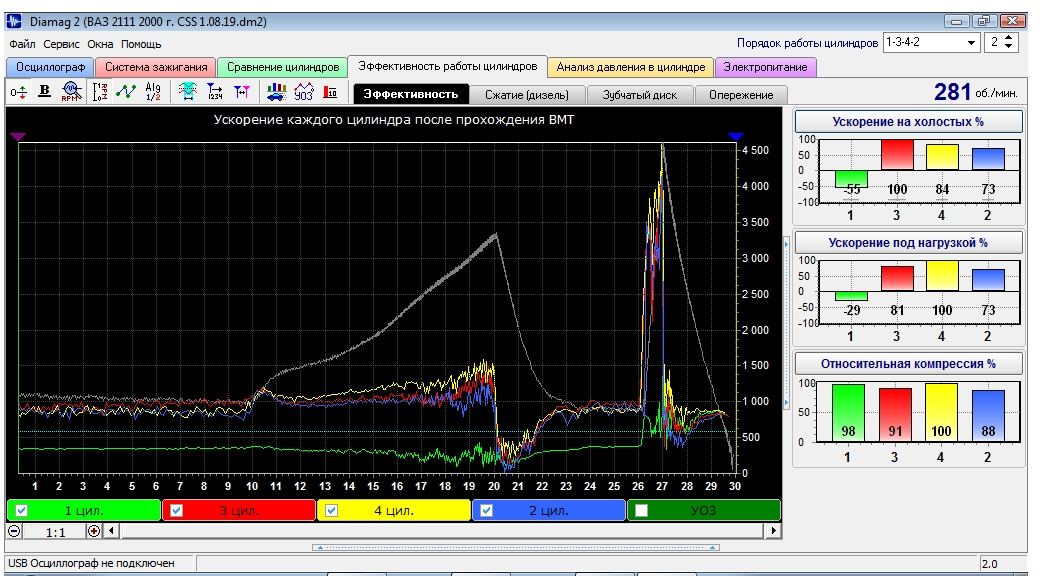The height and width of the screenshot is (576, 1040).
Task: Click the horizontal scrollbar left arrow
Action: 111,532
